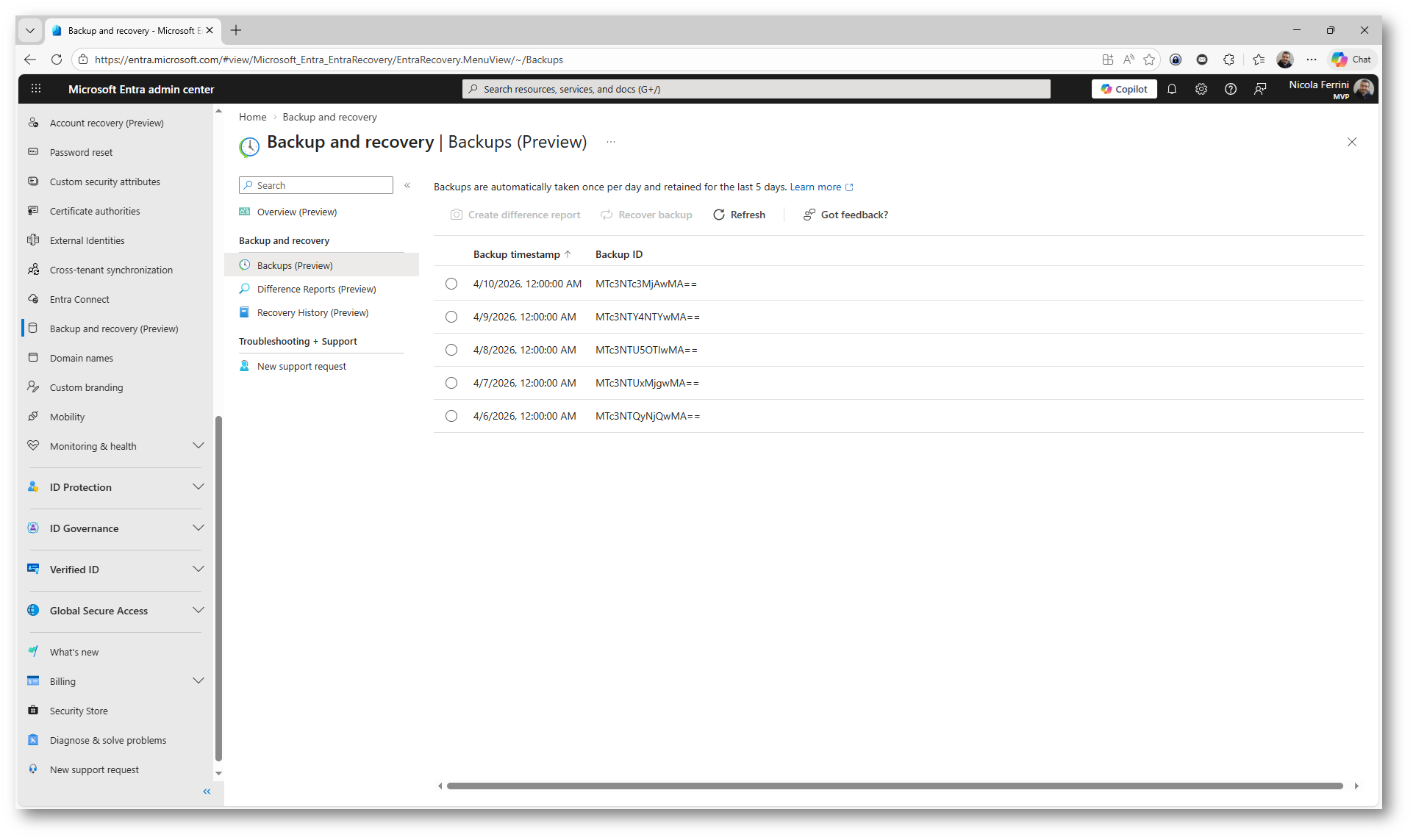Image resolution: width=1413 pixels, height=840 pixels.
Task: Open the Copilot button in header
Action: (1124, 89)
